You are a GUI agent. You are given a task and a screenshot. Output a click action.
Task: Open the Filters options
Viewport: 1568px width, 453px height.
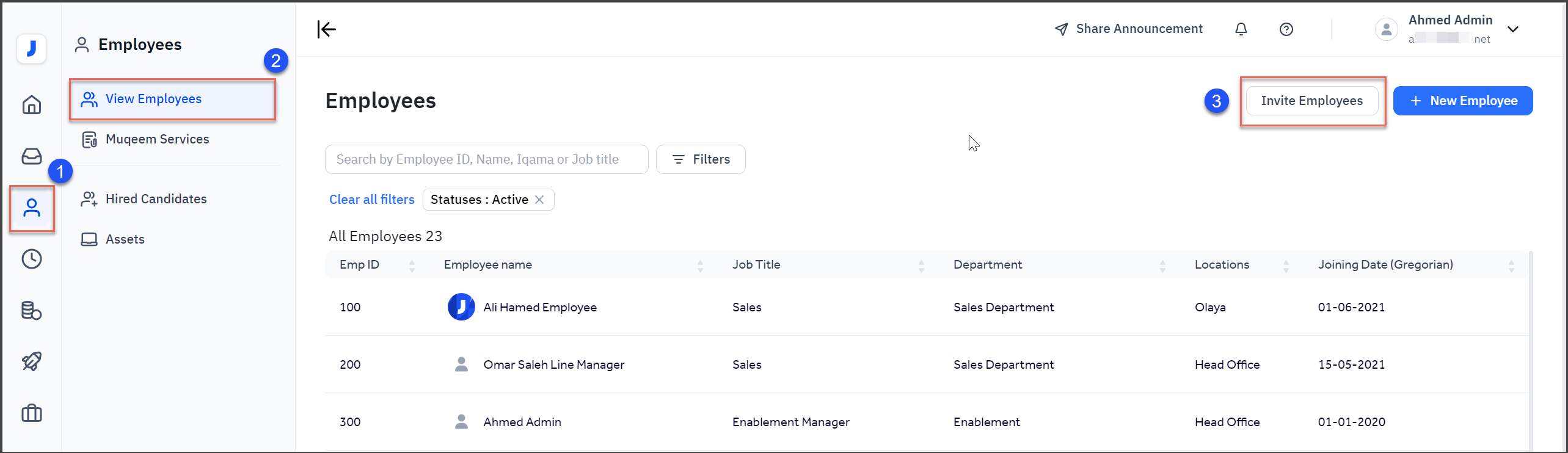point(701,159)
